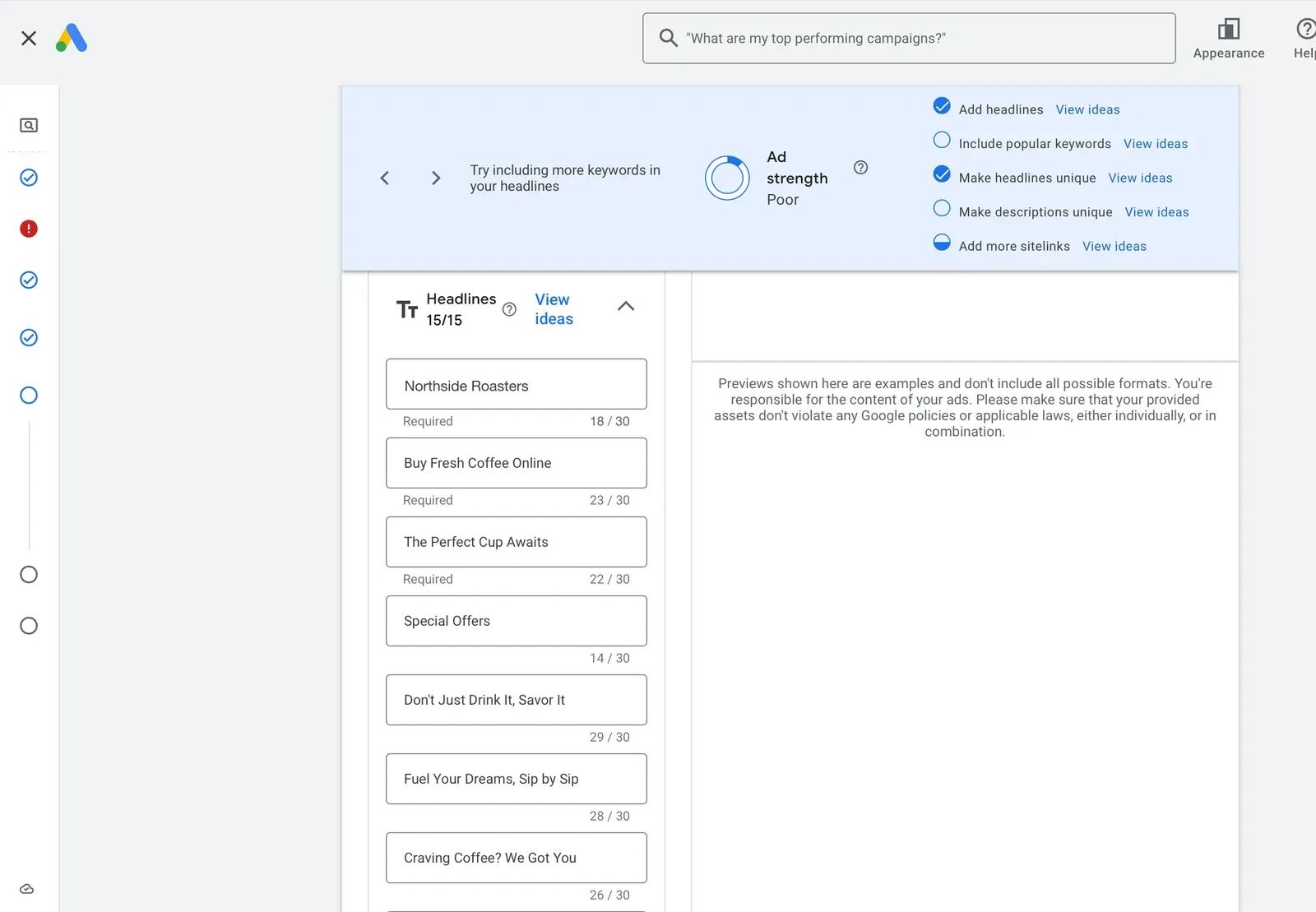1316x912 pixels.
Task: Edit Don't Just Drink It, Savor It headline
Action: pos(517,700)
